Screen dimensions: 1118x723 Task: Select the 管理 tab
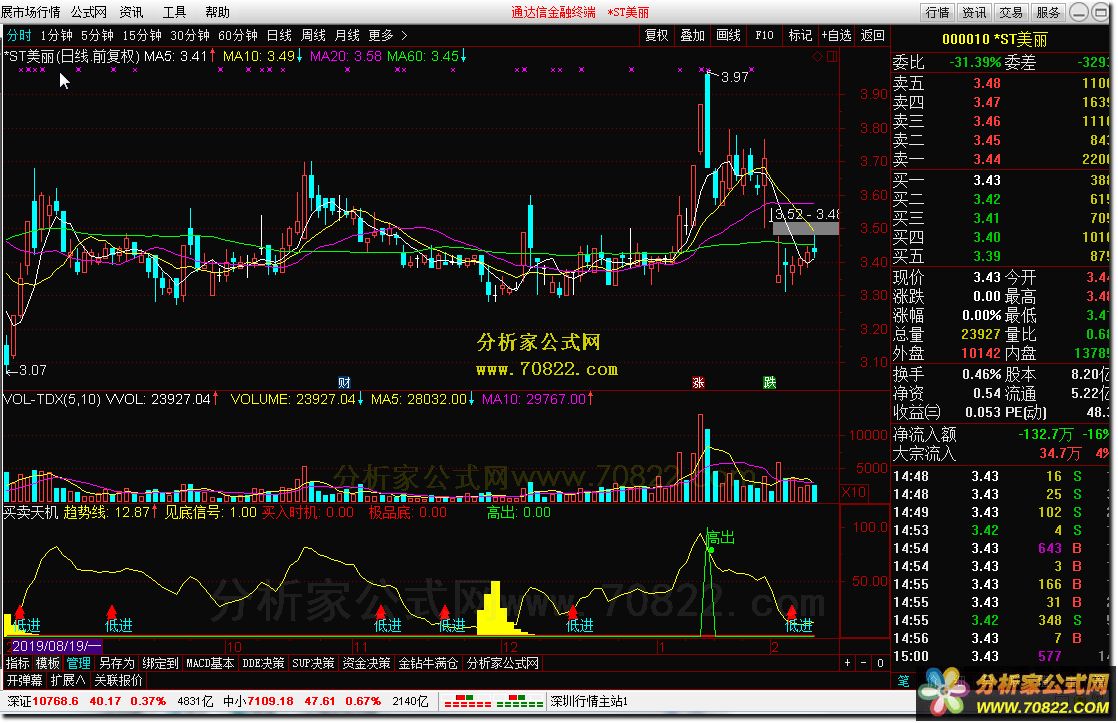[x=78, y=663]
